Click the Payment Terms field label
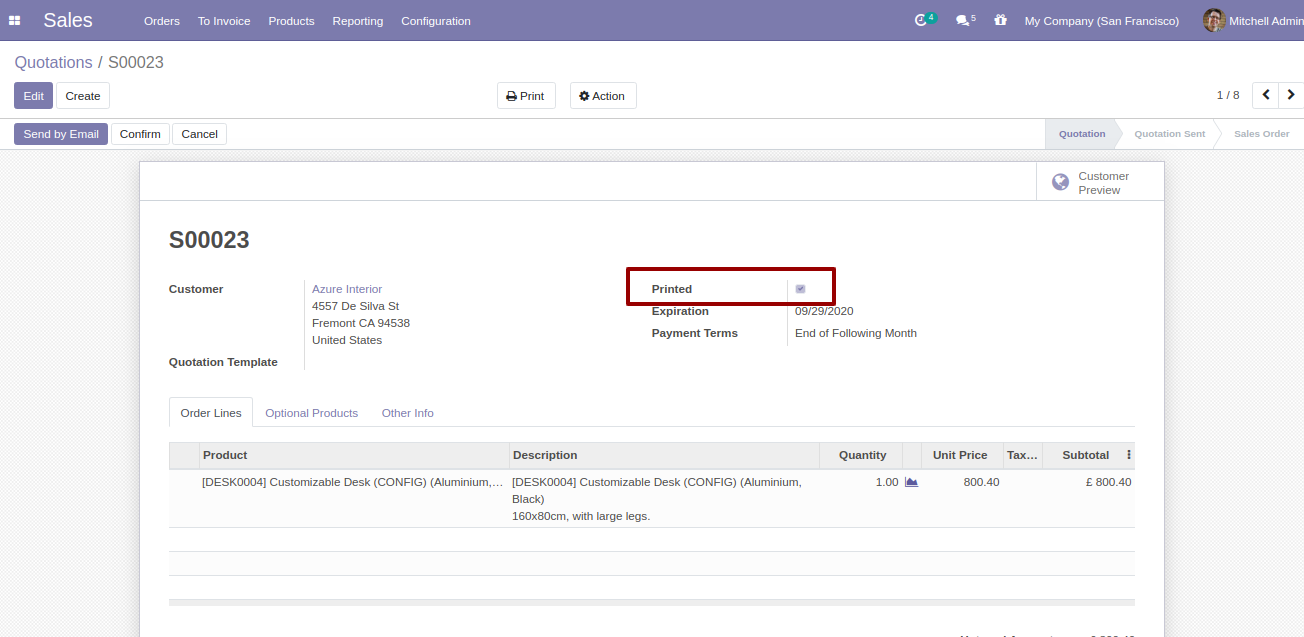 point(695,333)
